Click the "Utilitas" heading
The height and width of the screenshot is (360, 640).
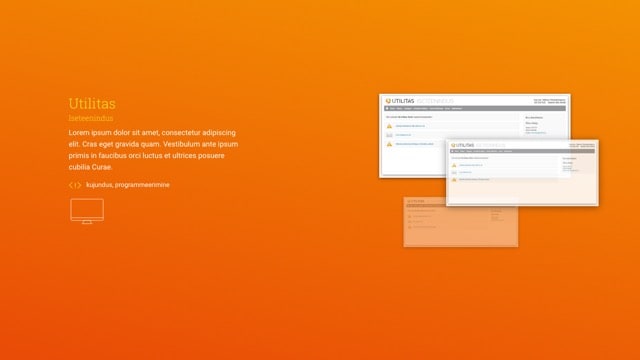[x=92, y=103]
